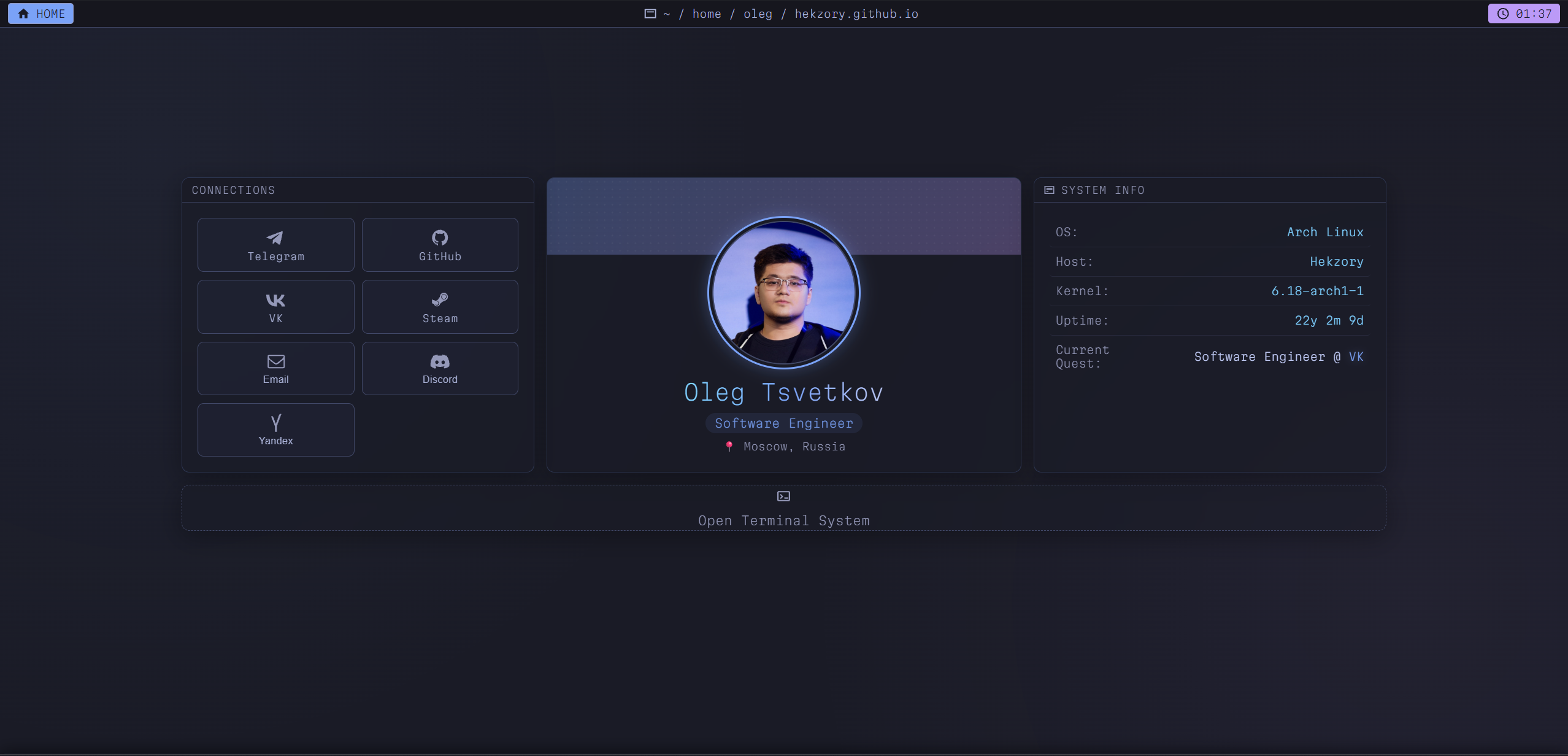Open the Discord icon link

pos(440,361)
